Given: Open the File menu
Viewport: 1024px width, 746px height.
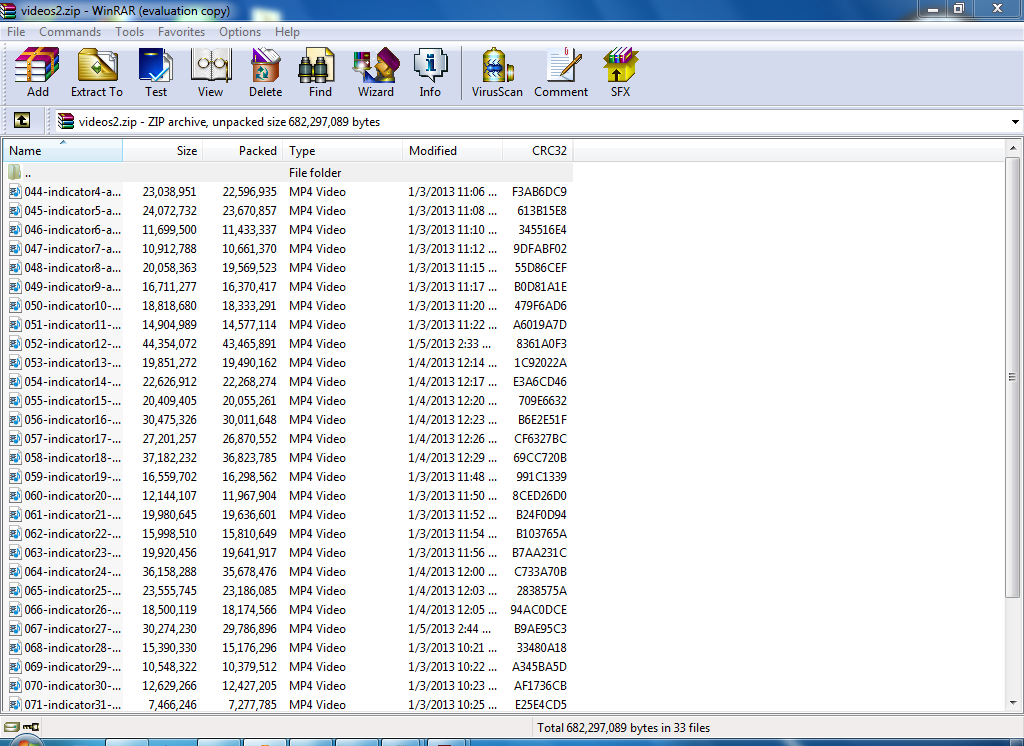Looking at the screenshot, I should pos(16,31).
